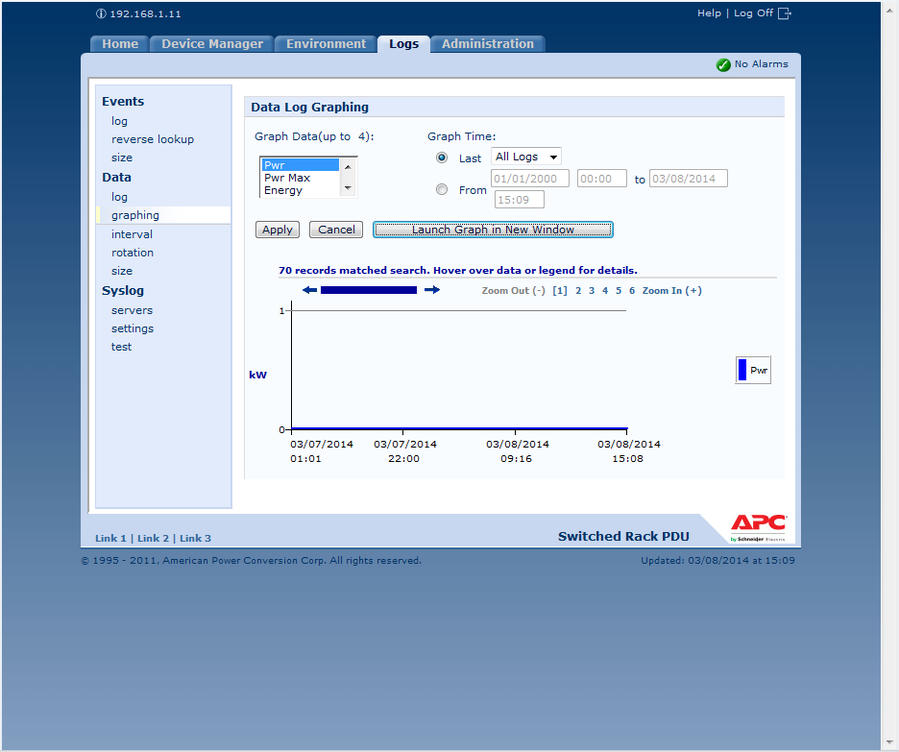Open the Administration tab
Viewport: 899px width, 752px height.
pyautogui.click(x=488, y=44)
